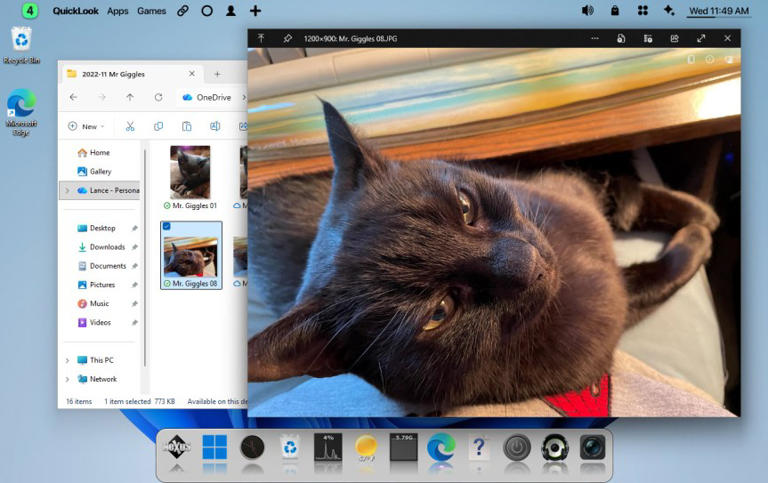Open the Recycle Bin from the dock
Screen dimensions: 768x483
point(290,447)
